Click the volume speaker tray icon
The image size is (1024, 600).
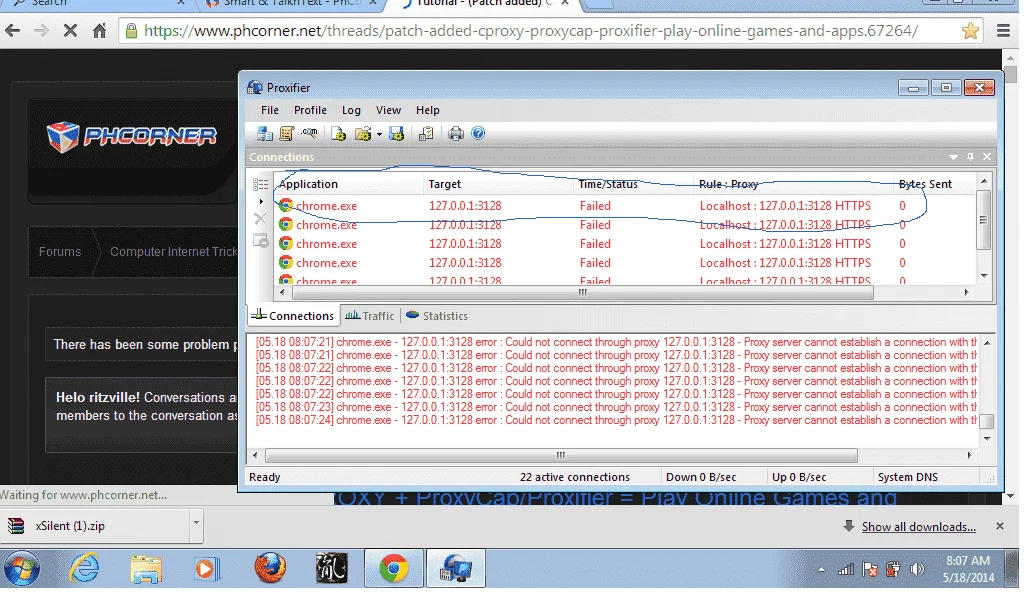(x=918, y=570)
